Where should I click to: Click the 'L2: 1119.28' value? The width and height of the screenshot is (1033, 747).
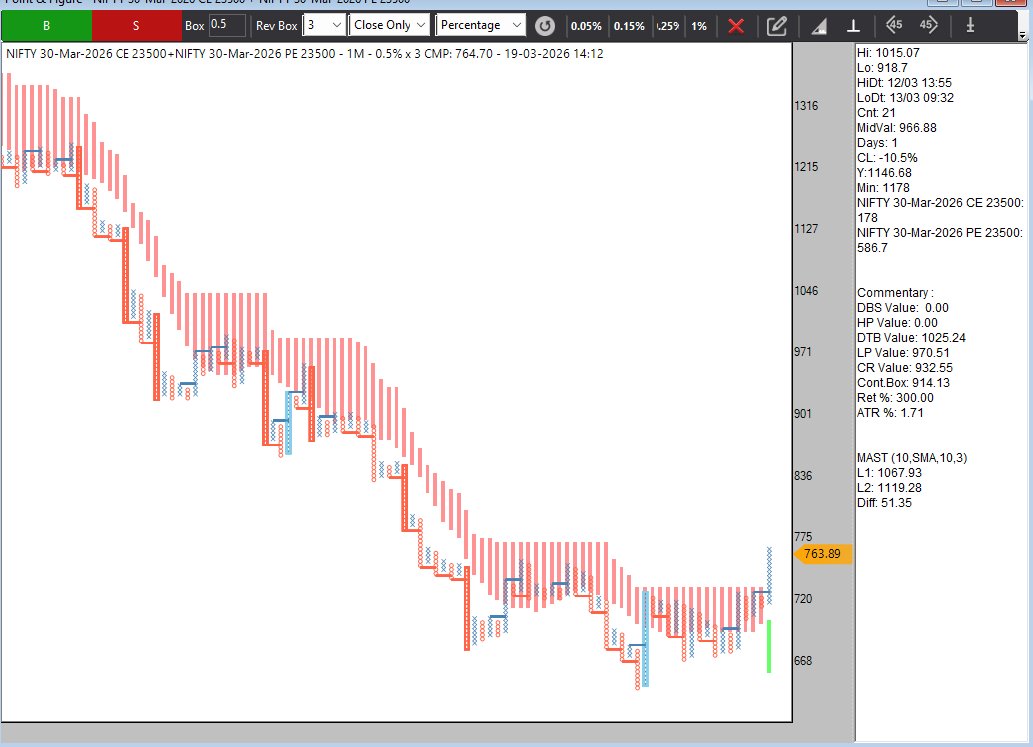click(889, 488)
